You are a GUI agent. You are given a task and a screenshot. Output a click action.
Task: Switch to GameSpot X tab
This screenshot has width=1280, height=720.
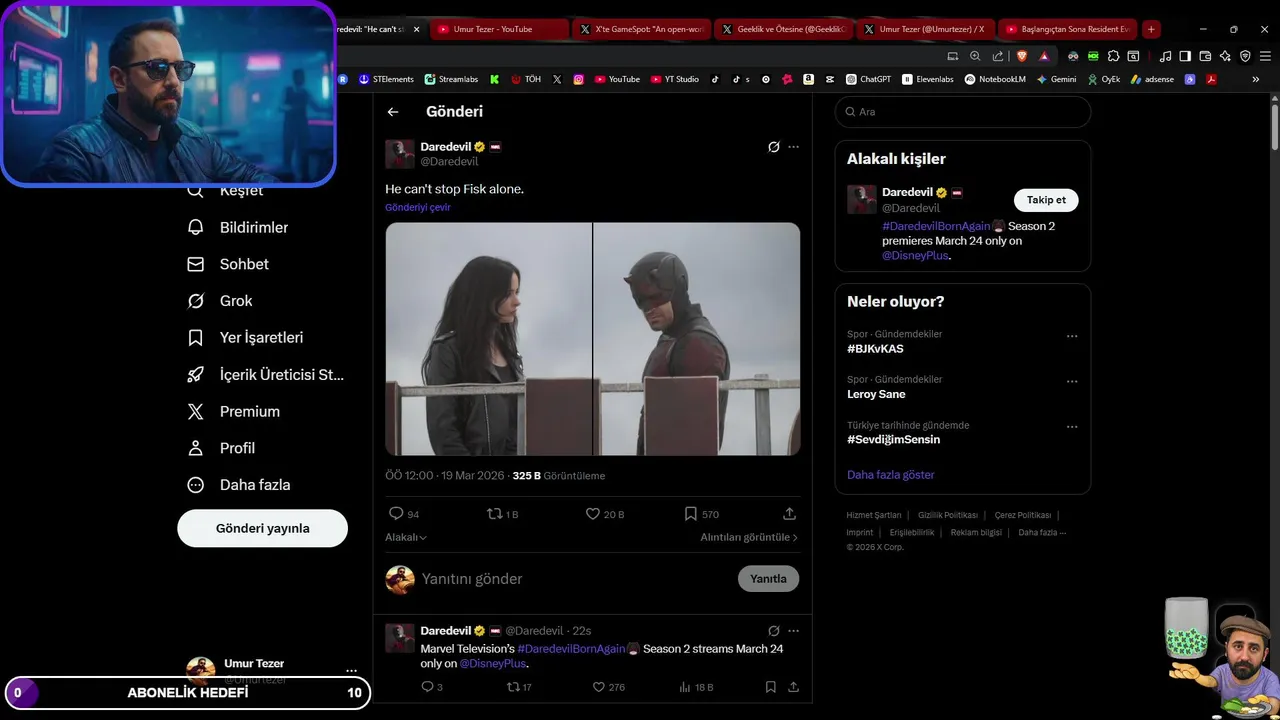click(642, 29)
